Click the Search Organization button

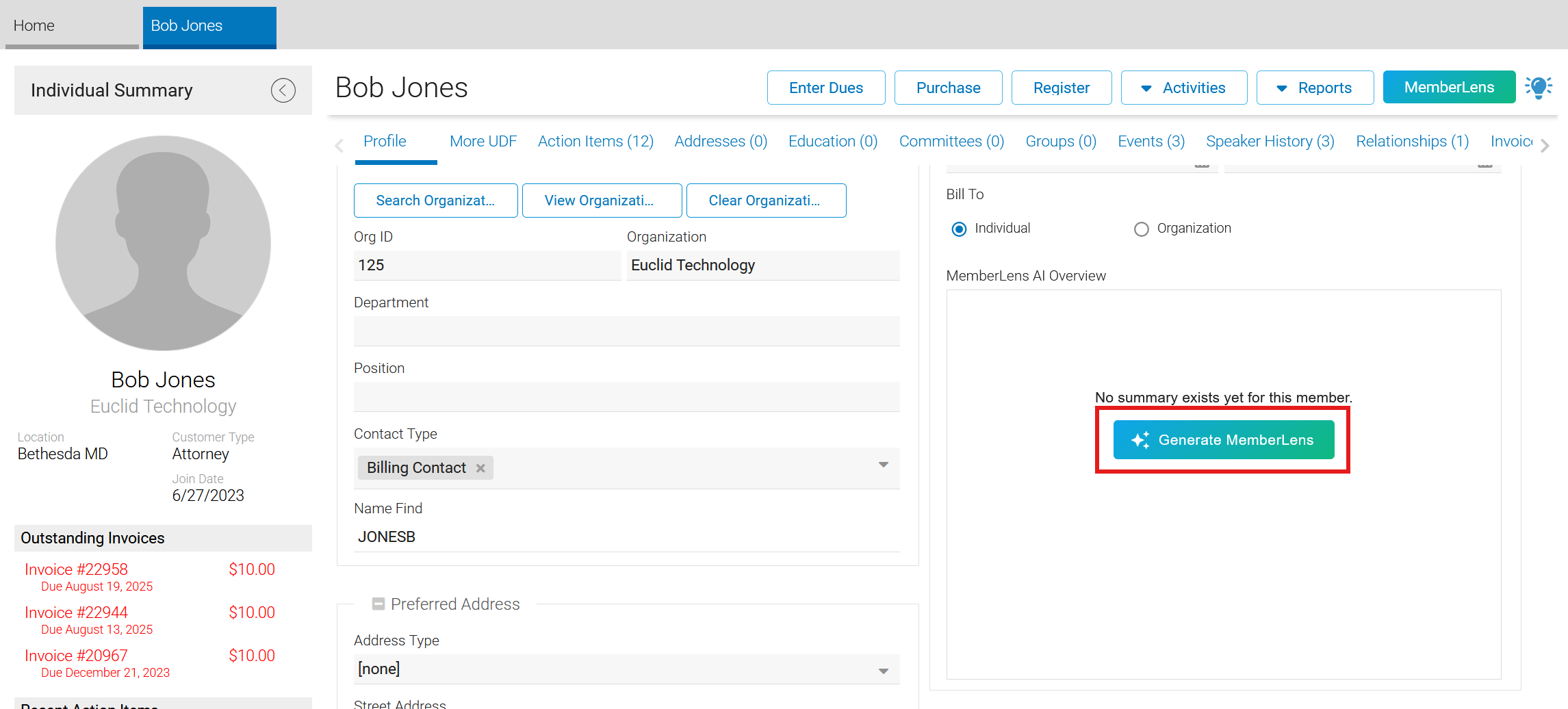click(x=435, y=201)
